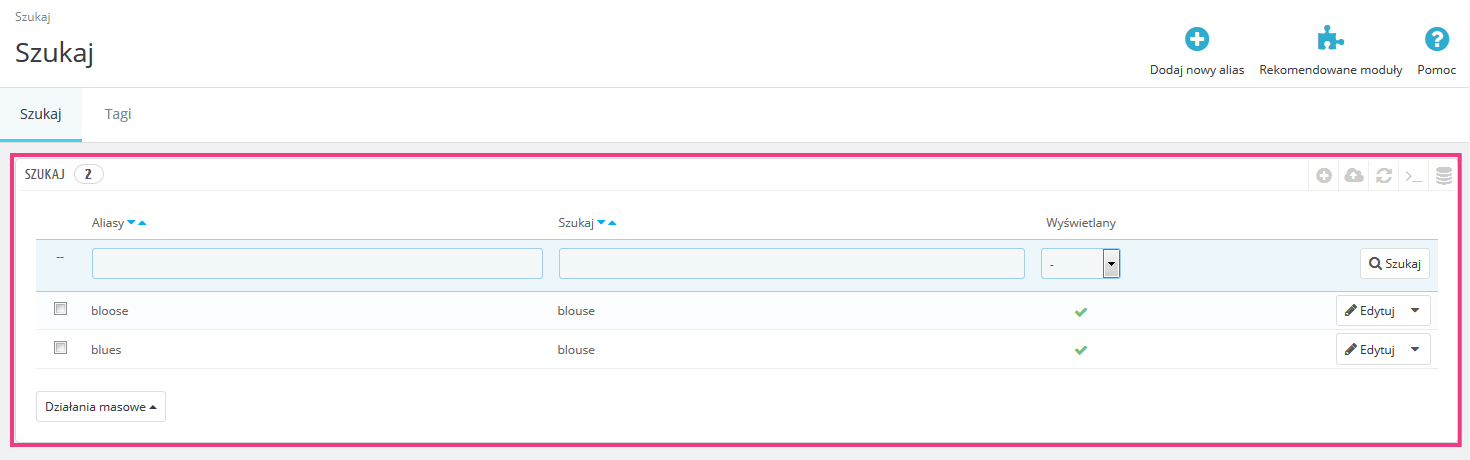Screen dimensions: 1470x460
Task: Click the cloud export icon in panel header
Action: [x=1354, y=176]
